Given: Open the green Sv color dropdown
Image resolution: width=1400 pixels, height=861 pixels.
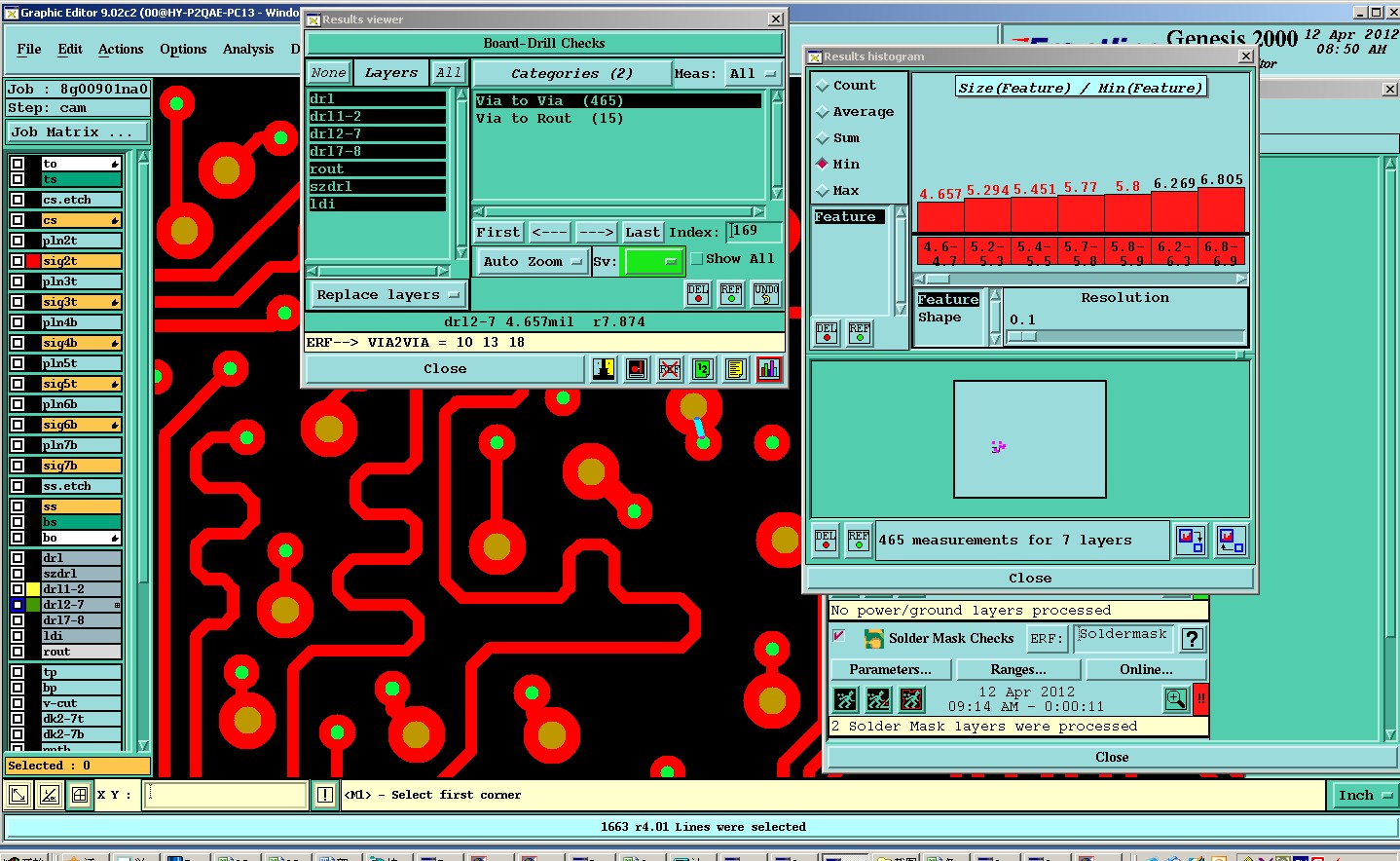Looking at the screenshot, I should pos(654,261).
